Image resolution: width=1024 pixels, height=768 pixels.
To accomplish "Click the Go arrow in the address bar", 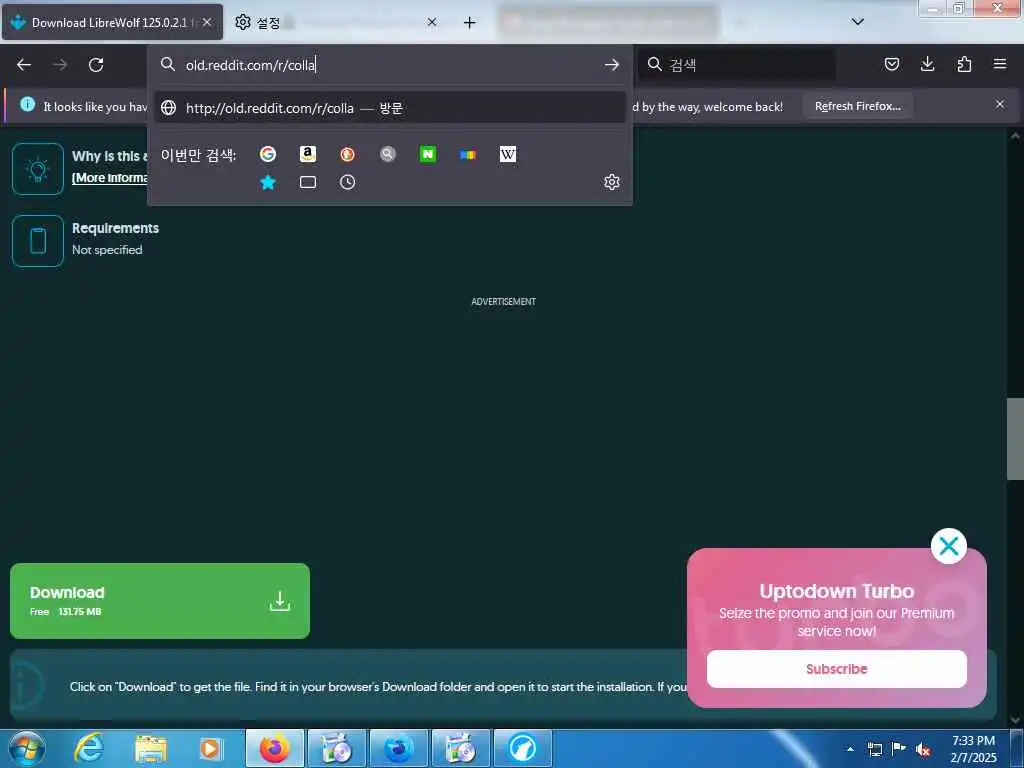I will click(612, 65).
